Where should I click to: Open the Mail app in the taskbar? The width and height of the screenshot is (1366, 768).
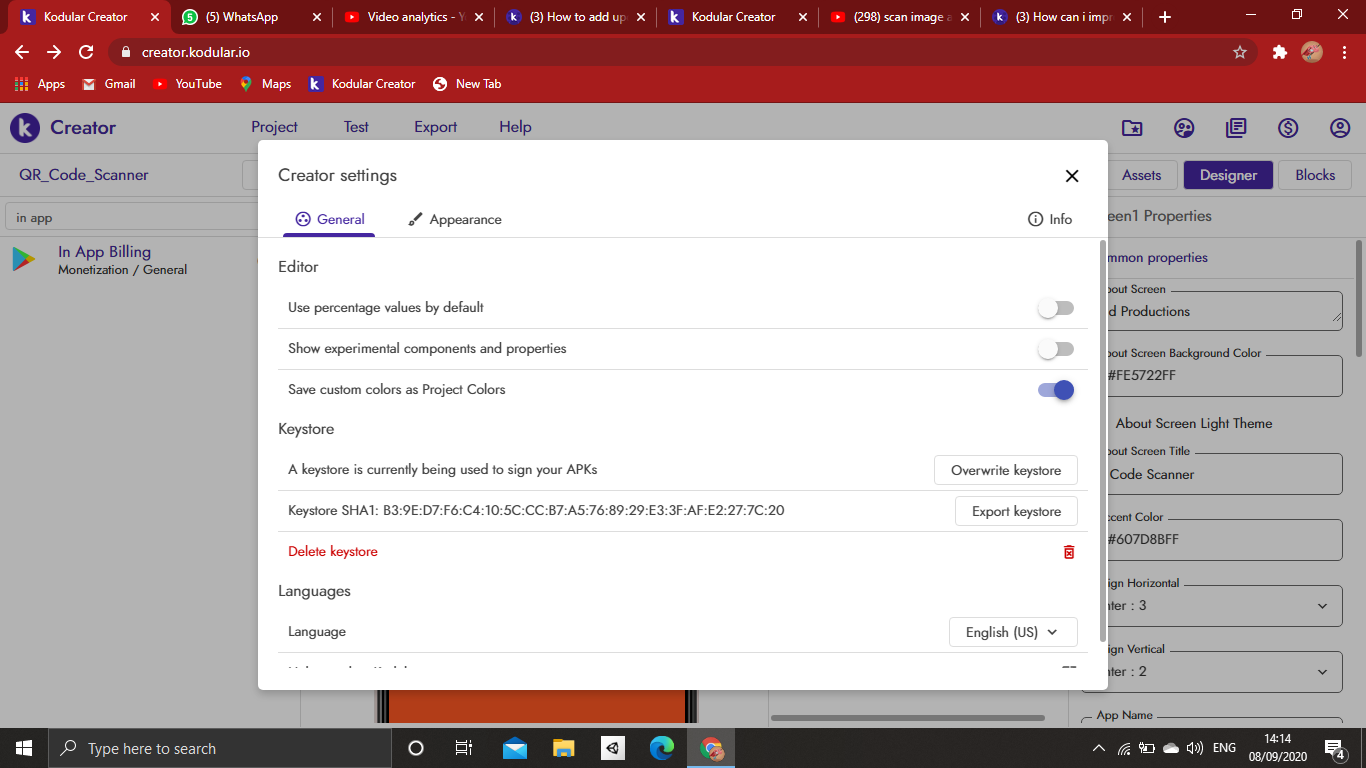coord(515,748)
